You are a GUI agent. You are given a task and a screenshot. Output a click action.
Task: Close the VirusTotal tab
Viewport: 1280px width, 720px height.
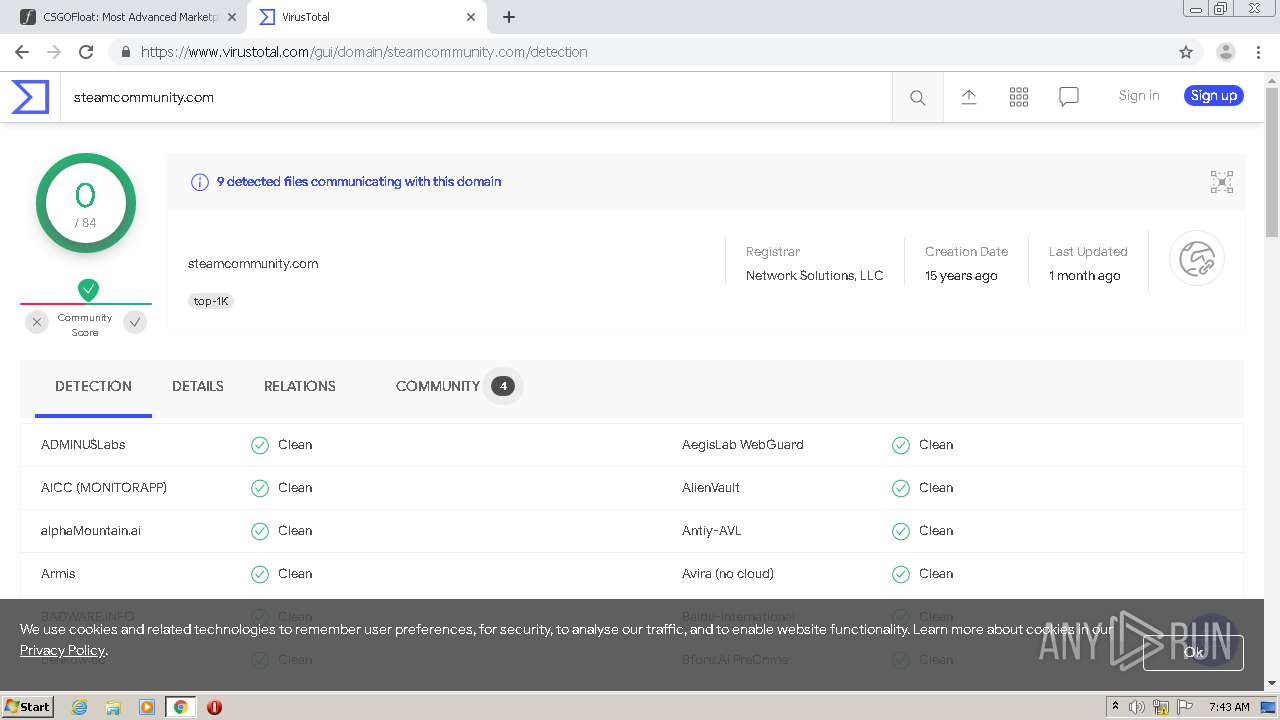pos(471,17)
